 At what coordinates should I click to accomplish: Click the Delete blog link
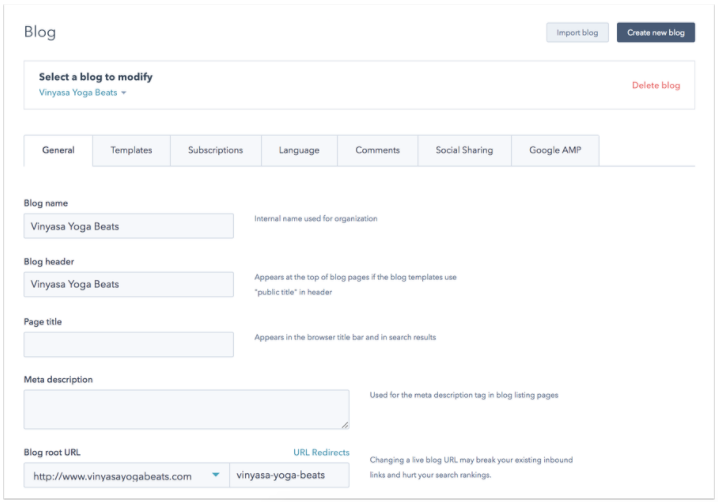tap(656, 85)
